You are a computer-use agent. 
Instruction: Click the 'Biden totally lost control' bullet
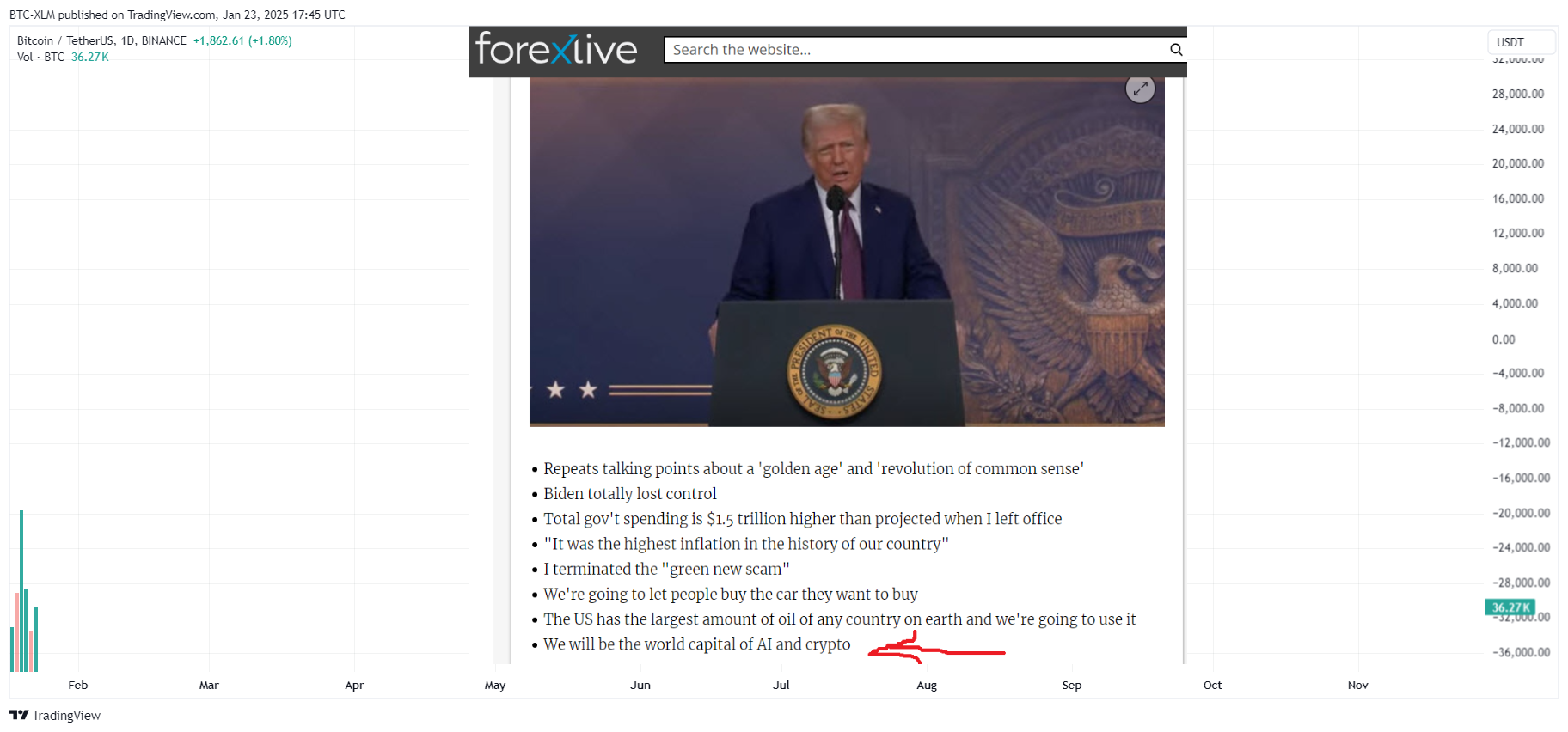point(629,493)
